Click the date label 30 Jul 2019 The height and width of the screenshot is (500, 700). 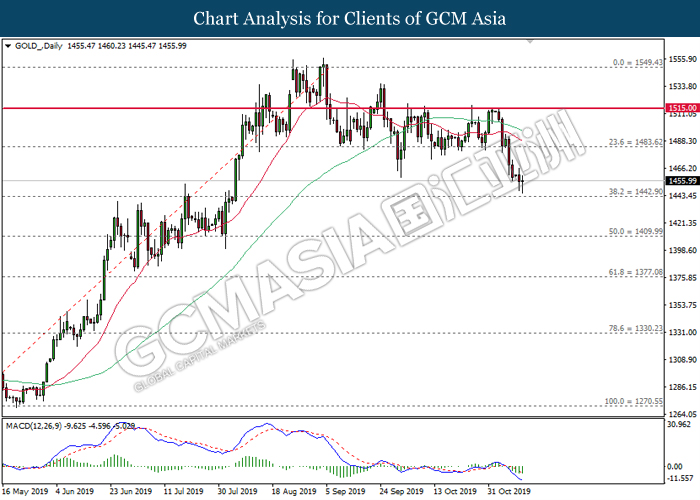(x=237, y=491)
